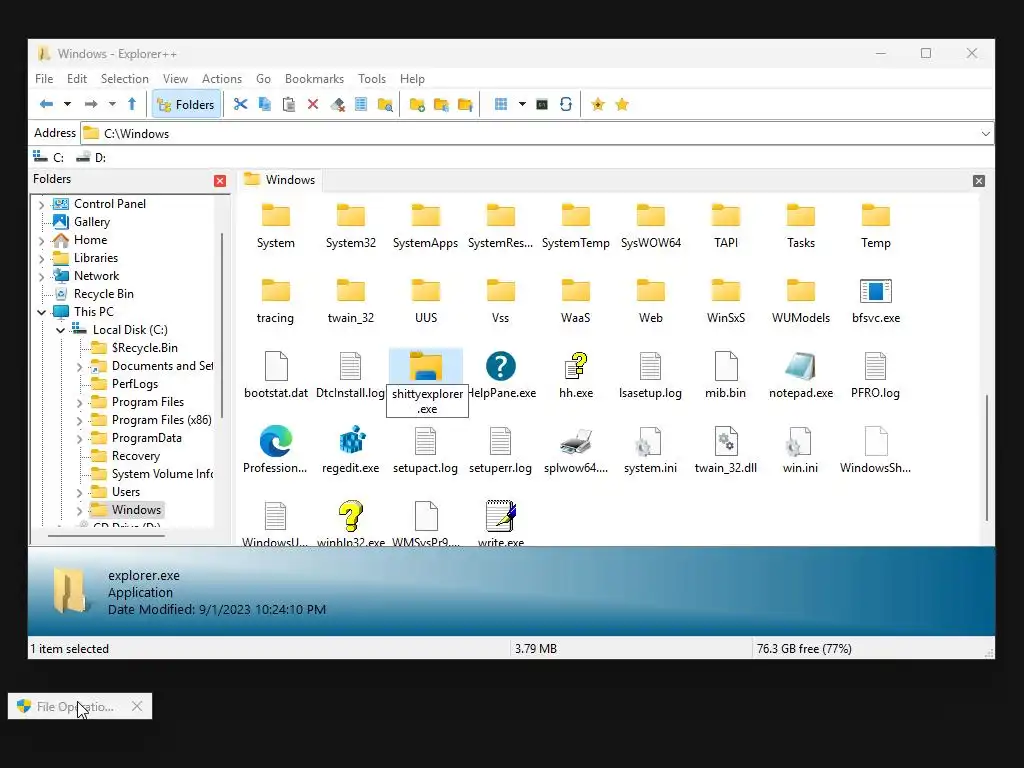
Task: Open Properties from the toolbar
Action: (x=360, y=104)
